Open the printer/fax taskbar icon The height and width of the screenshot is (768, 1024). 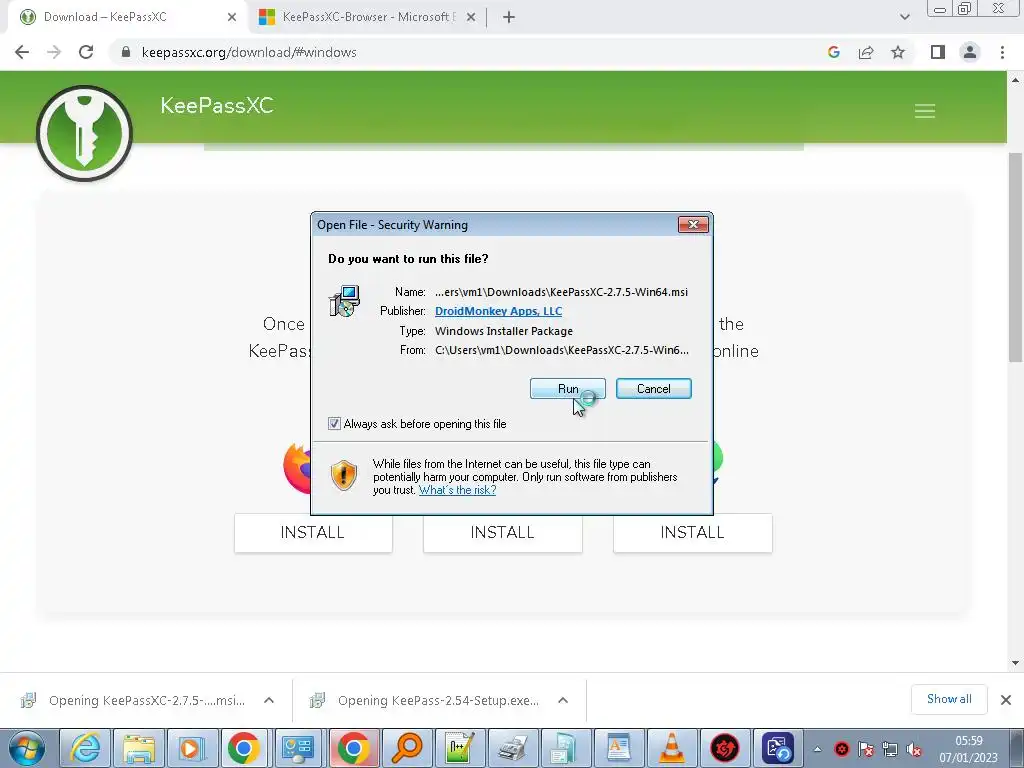(513, 748)
